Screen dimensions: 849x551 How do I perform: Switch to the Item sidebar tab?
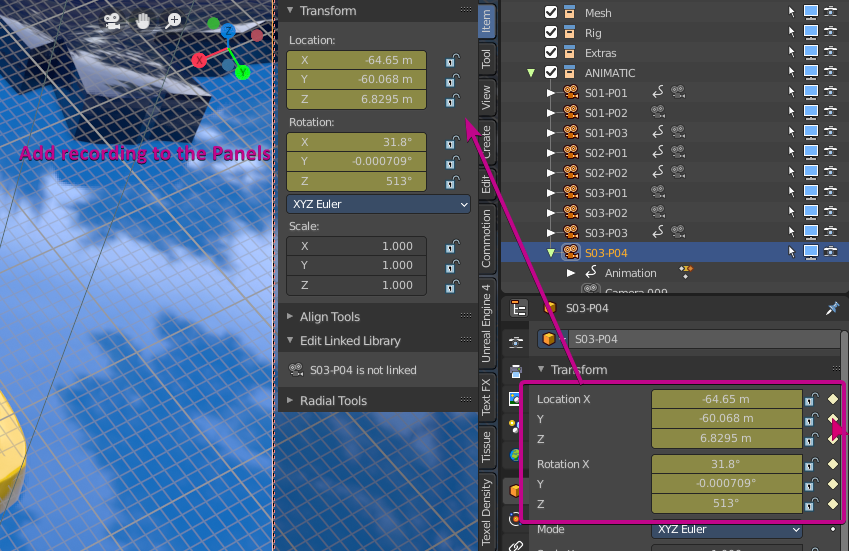pos(486,21)
